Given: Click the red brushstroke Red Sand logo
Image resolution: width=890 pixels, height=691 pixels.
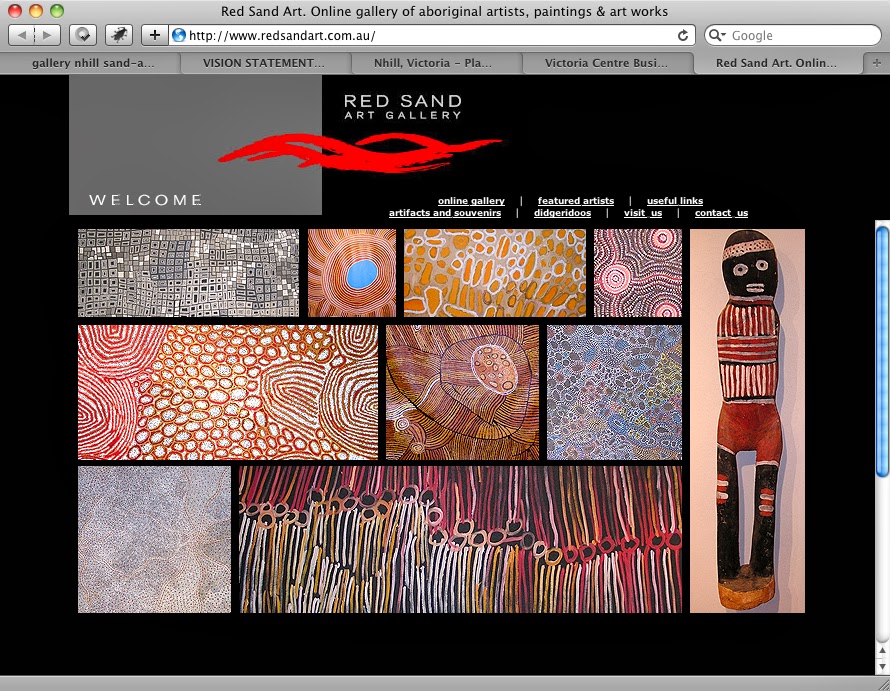Looking at the screenshot, I should click(x=359, y=152).
